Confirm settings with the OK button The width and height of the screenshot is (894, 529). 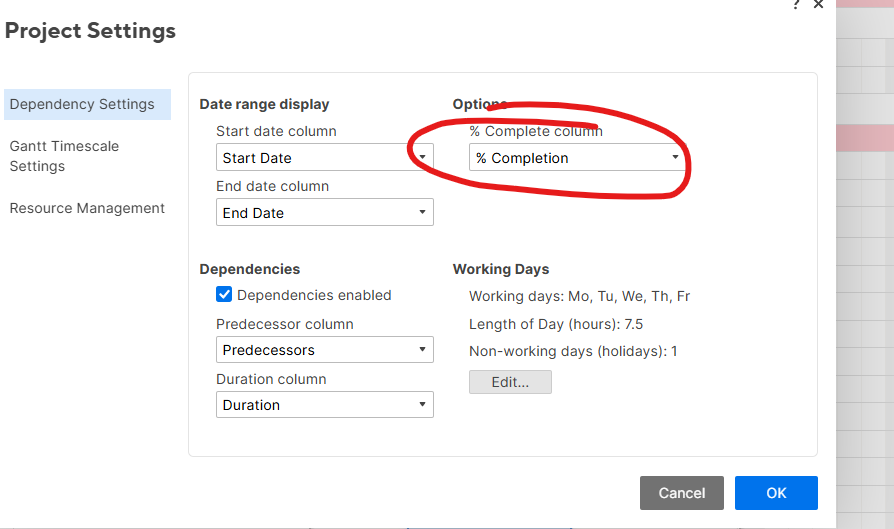point(777,493)
